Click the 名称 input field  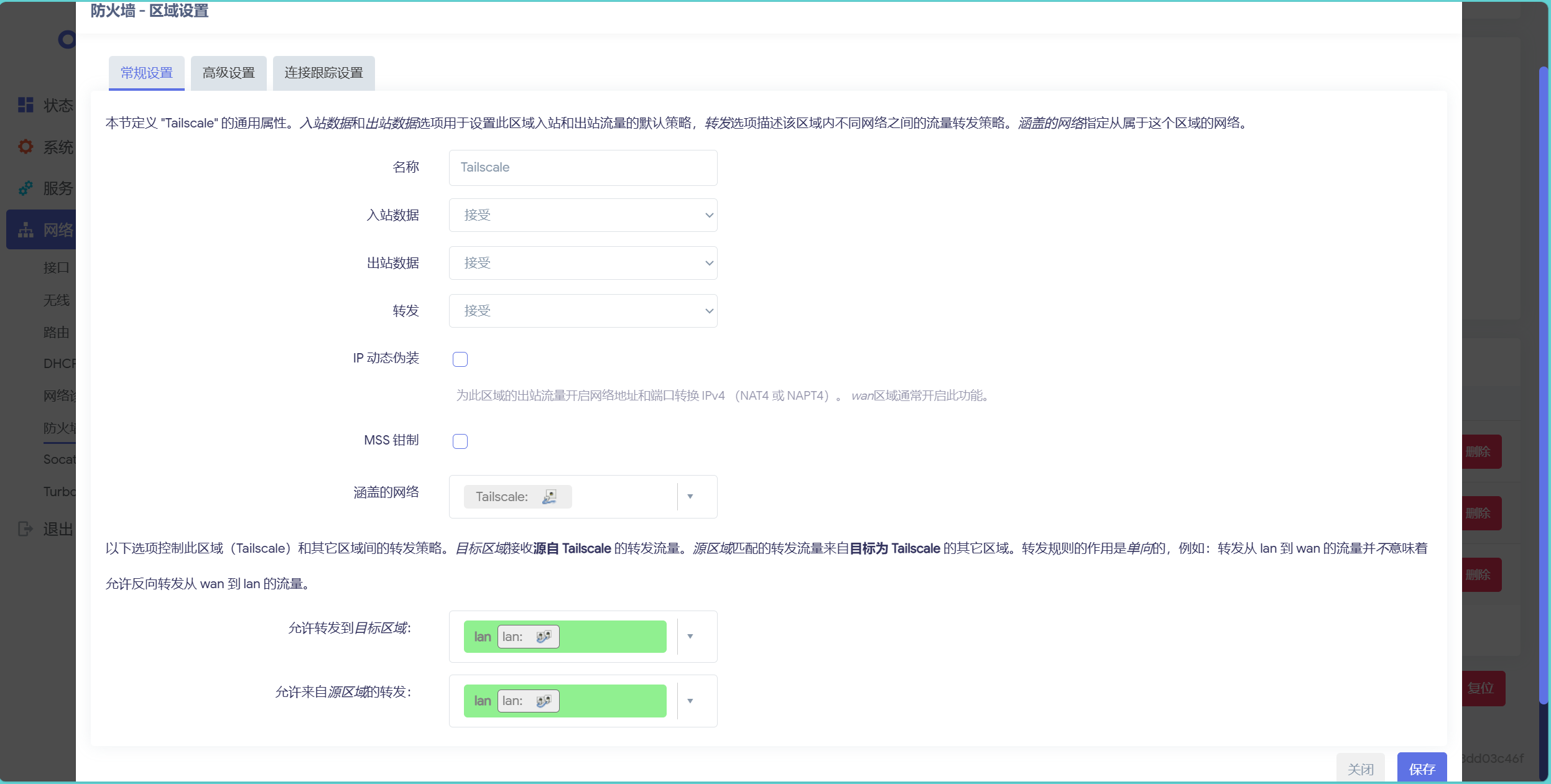coord(583,168)
